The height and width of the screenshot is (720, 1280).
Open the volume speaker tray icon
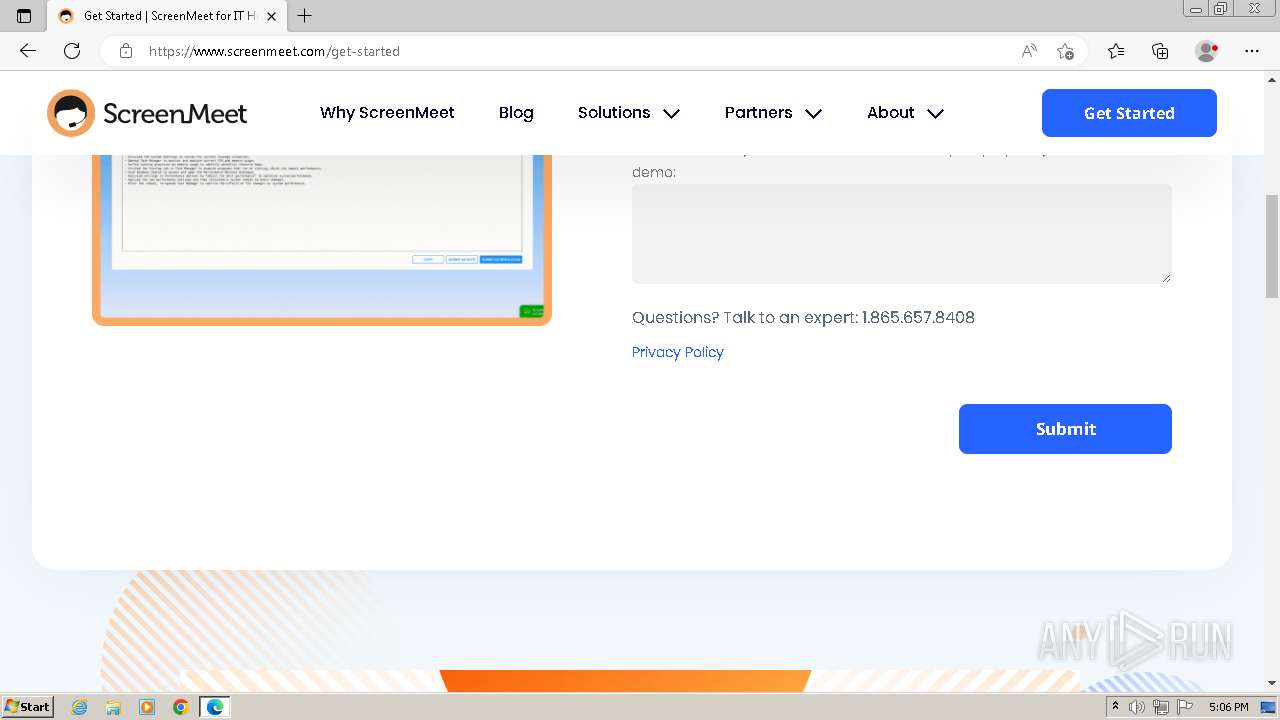[x=1137, y=707]
